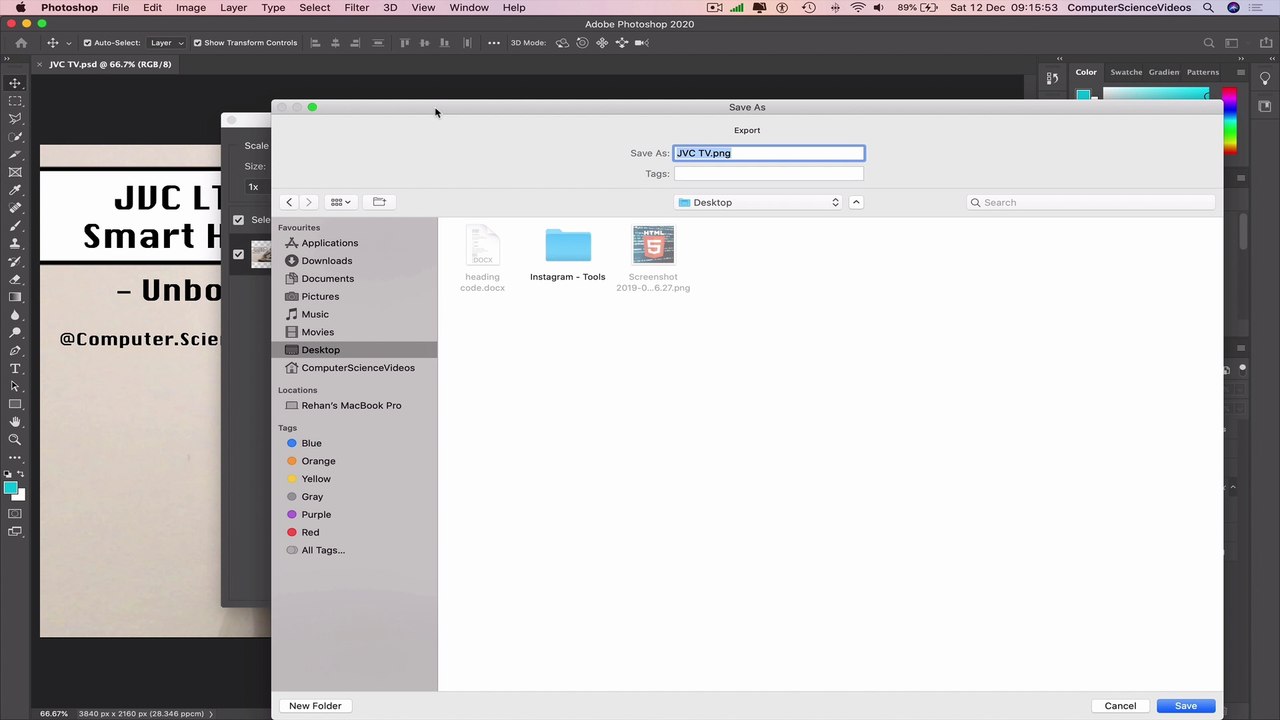Click the foreground color swatch
The image size is (1280, 720).
pyautogui.click(x=10, y=488)
